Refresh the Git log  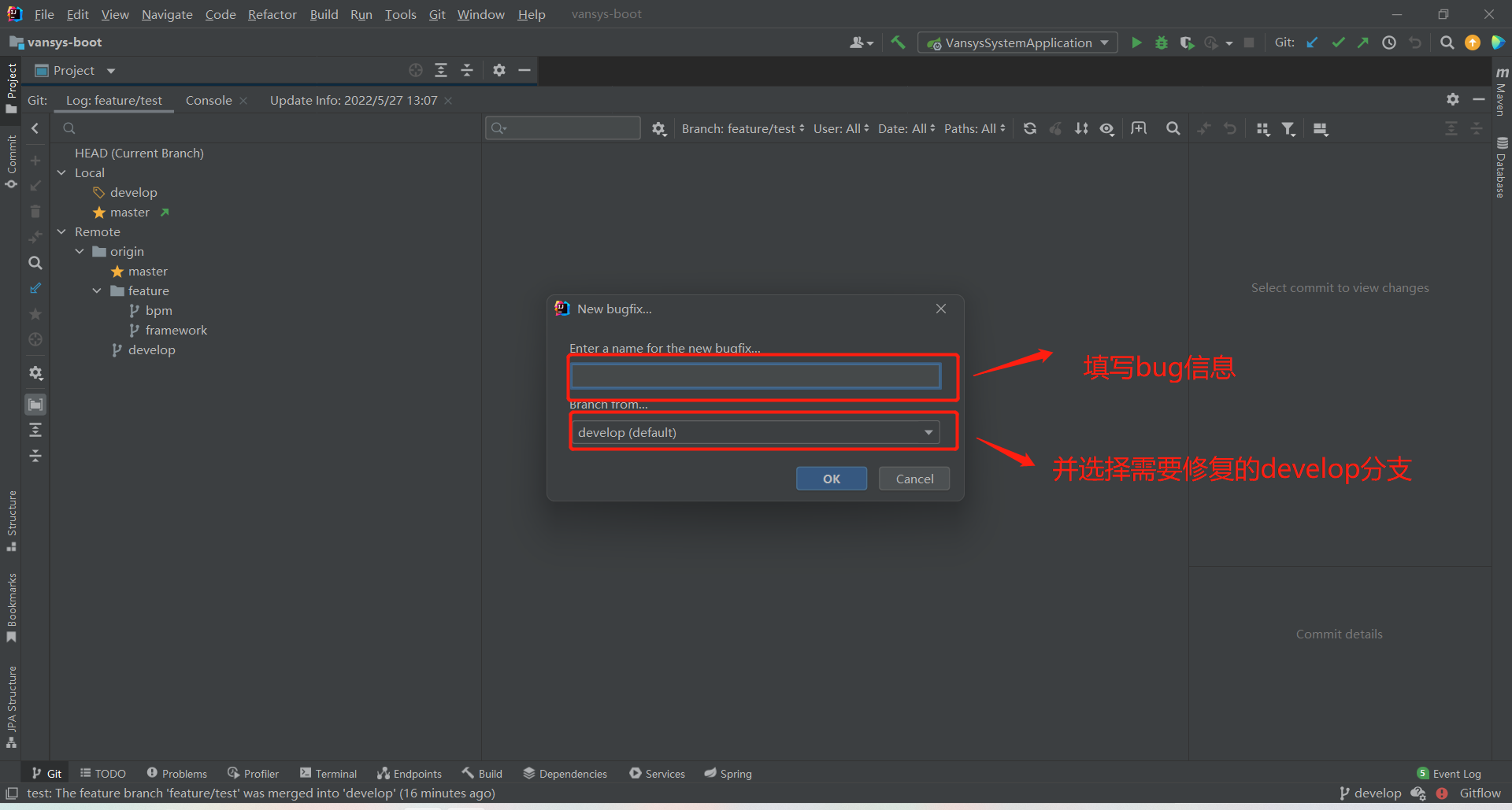1030,128
